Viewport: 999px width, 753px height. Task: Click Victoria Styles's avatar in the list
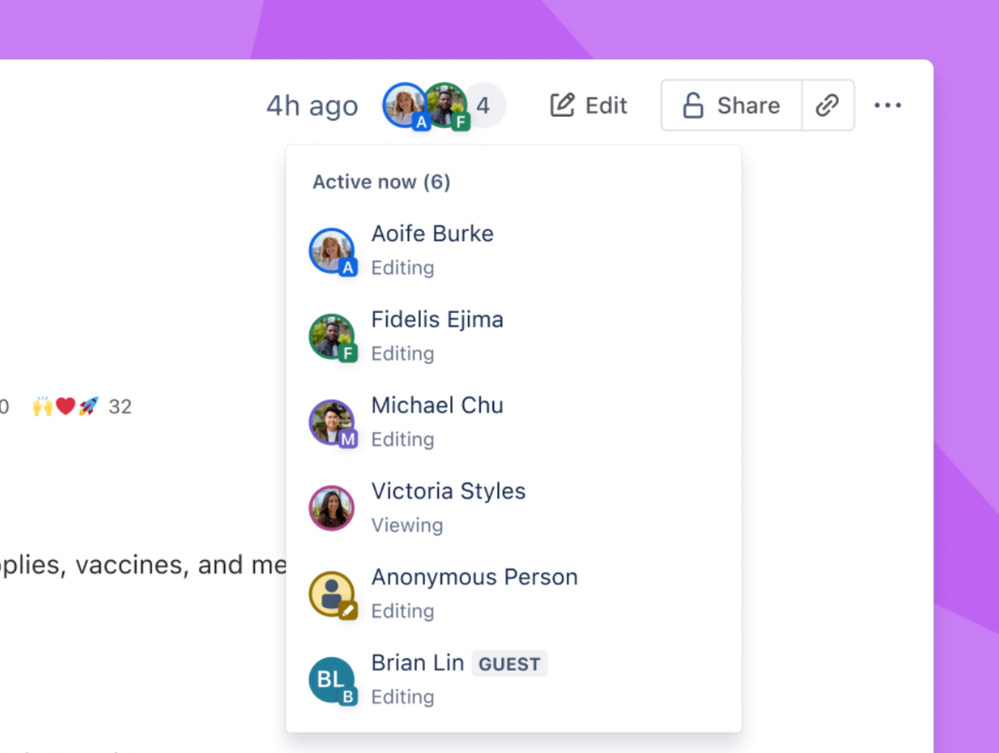pyautogui.click(x=331, y=508)
